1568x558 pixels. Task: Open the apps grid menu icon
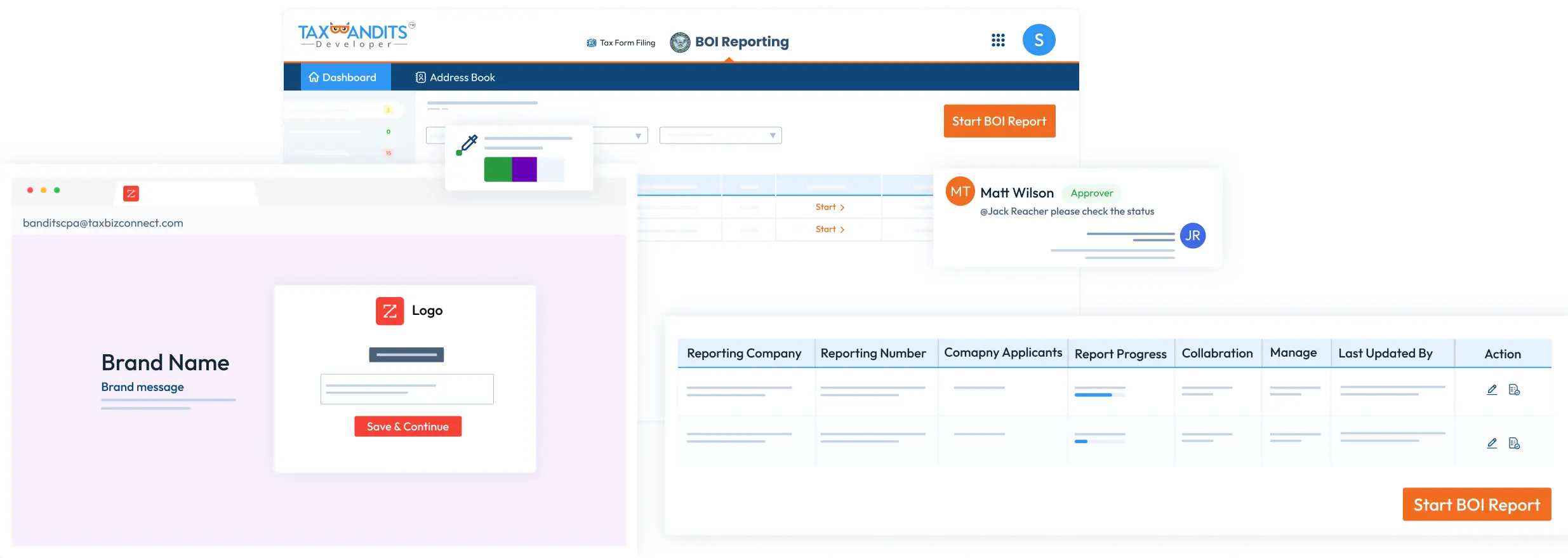998,41
